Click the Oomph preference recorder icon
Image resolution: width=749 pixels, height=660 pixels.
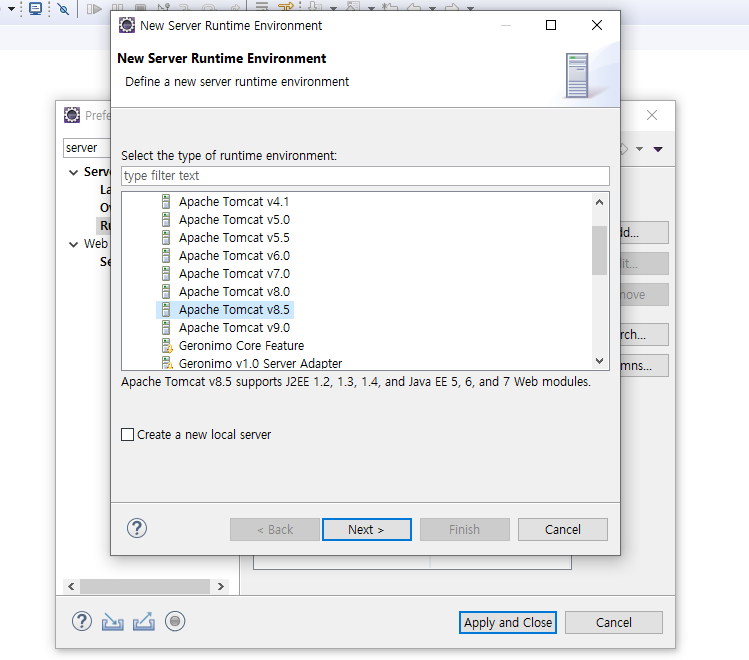click(175, 621)
